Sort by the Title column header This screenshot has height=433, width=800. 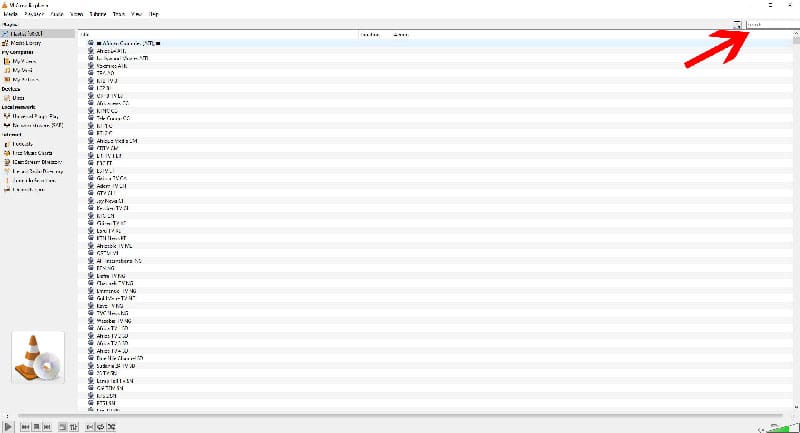click(218, 35)
